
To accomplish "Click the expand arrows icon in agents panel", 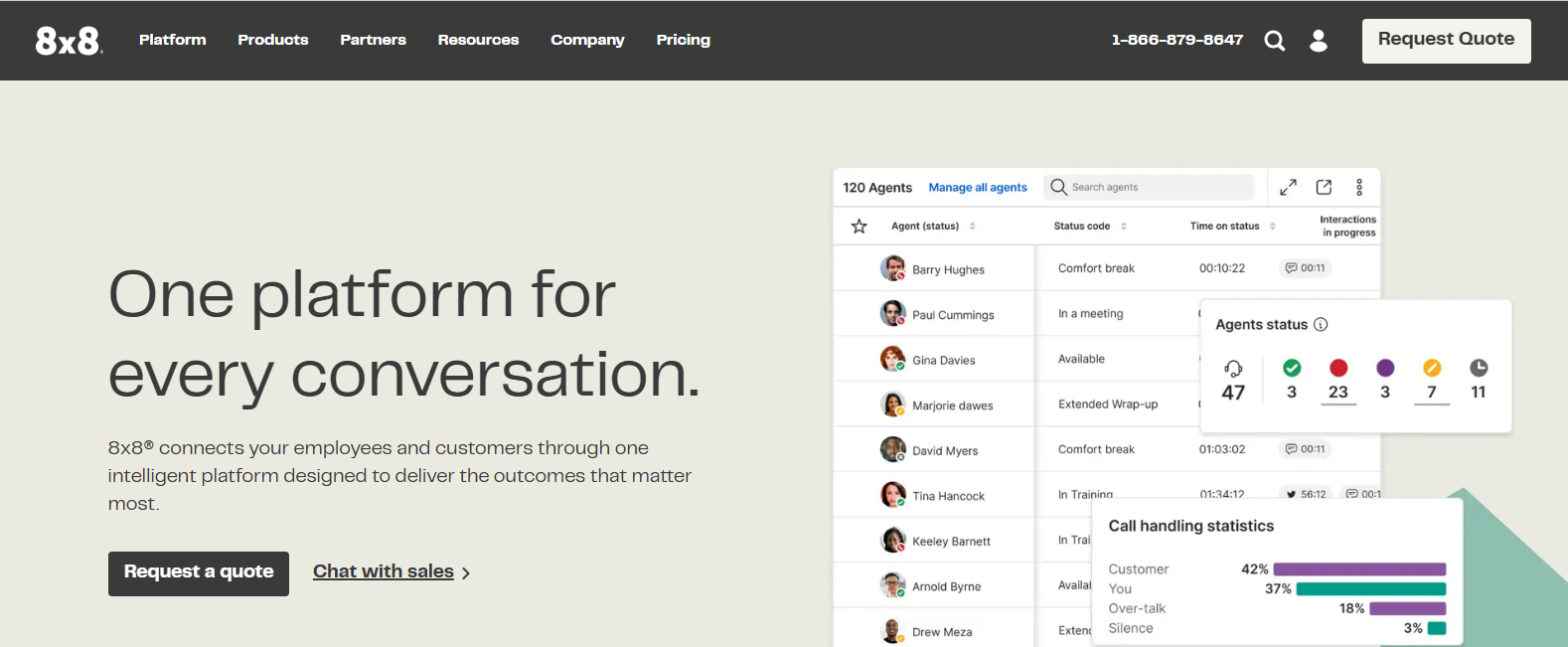I will click(1288, 187).
